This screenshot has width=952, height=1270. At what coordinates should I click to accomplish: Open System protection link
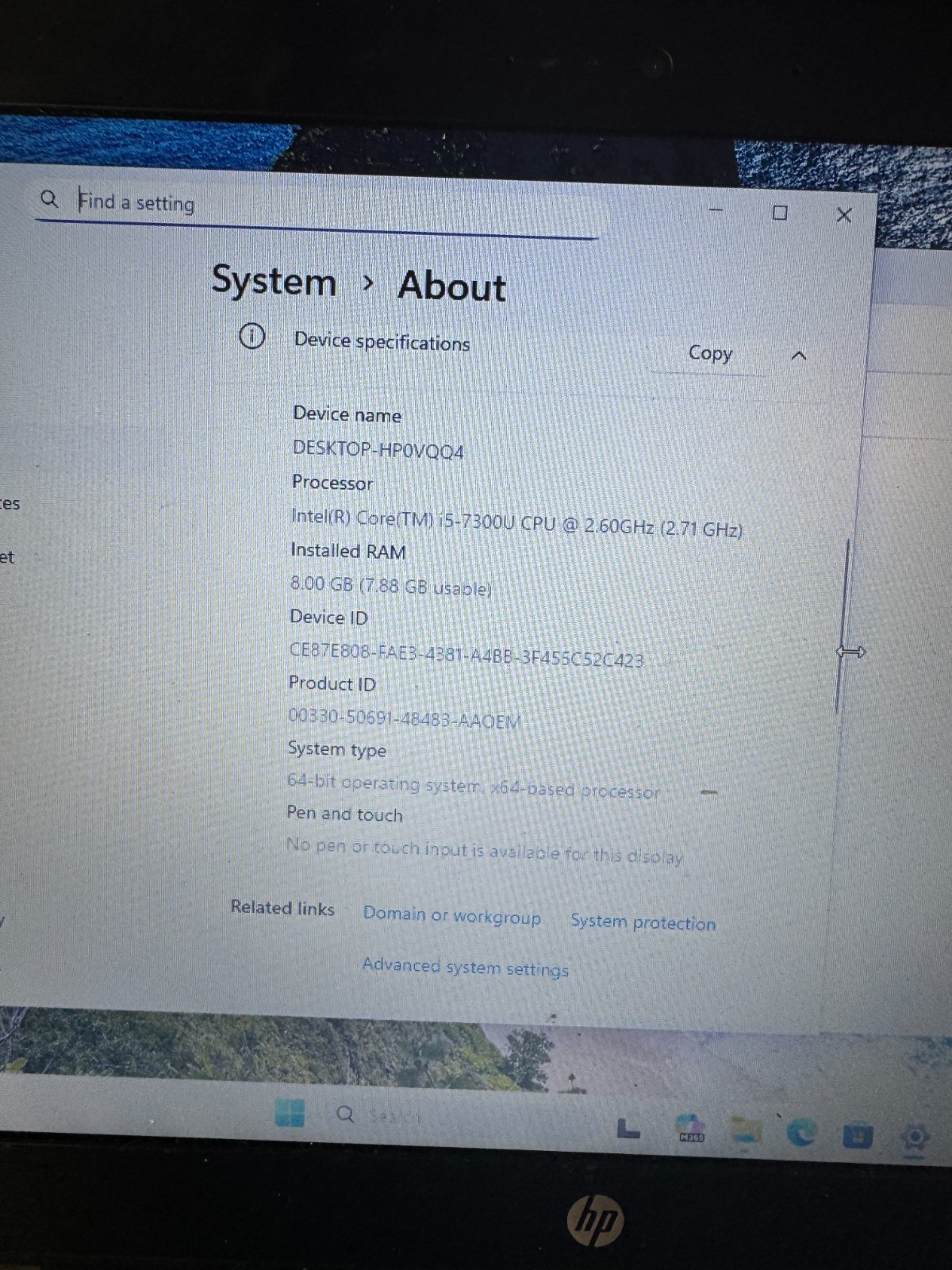click(x=643, y=922)
